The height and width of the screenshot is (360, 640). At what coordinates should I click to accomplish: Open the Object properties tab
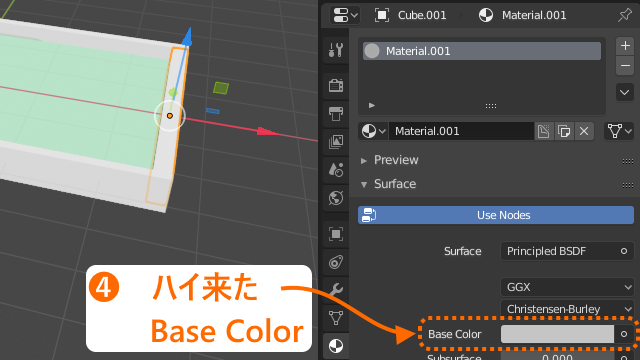tap(336, 234)
